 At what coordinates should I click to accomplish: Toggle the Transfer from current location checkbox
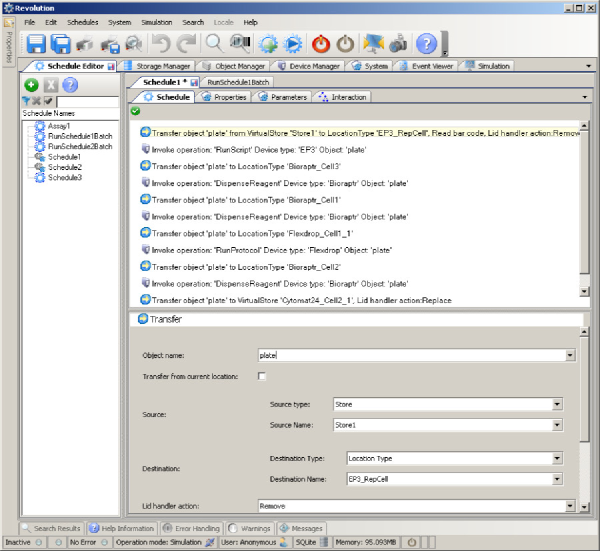click(262, 376)
